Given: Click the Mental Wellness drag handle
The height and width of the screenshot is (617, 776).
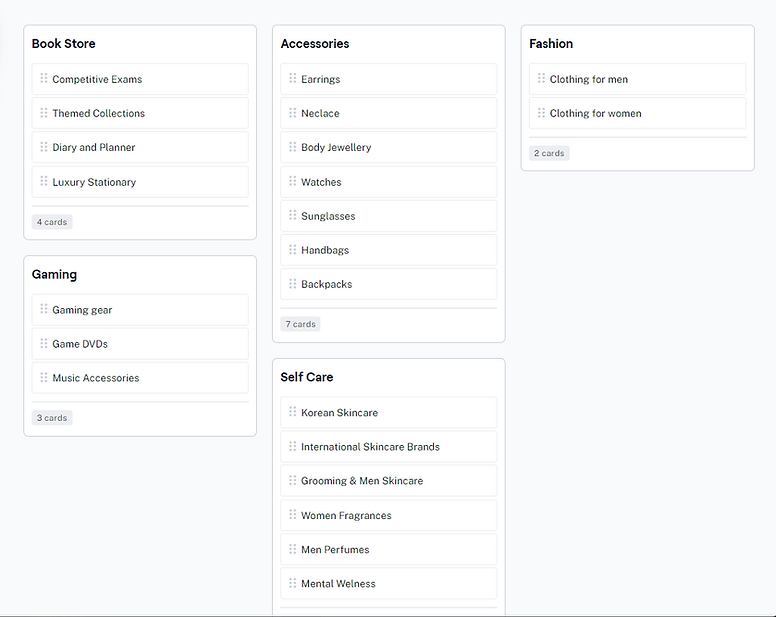Looking at the screenshot, I should click(x=293, y=583).
